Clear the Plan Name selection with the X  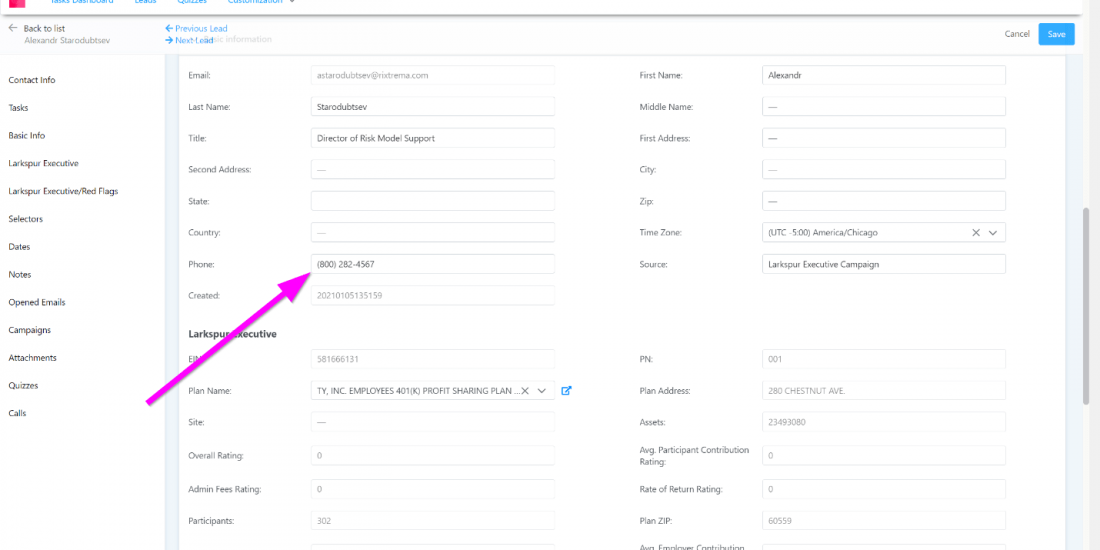pos(525,391)
